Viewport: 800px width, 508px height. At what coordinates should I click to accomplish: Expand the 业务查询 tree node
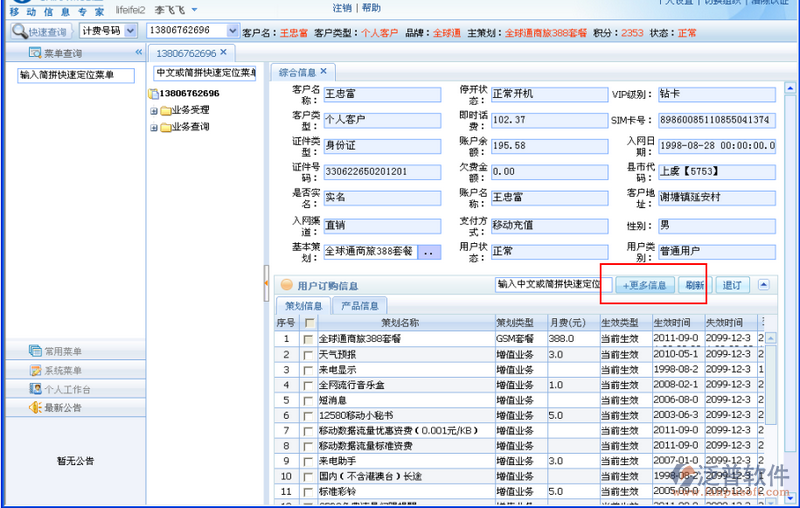[154, 127]
